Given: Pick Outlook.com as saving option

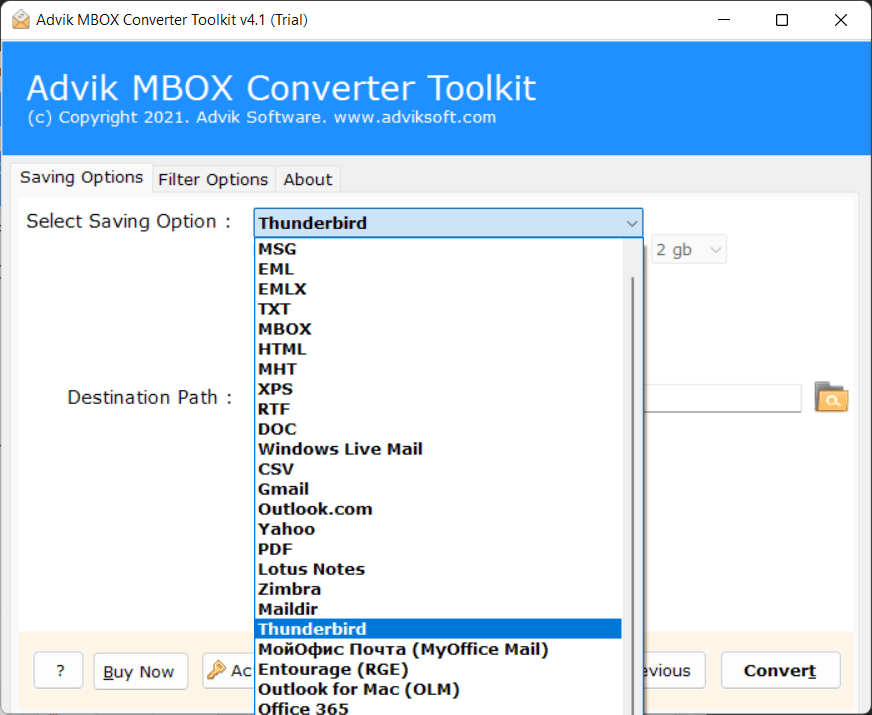Looking at the screenshot, I should click(x=438, y=509).
